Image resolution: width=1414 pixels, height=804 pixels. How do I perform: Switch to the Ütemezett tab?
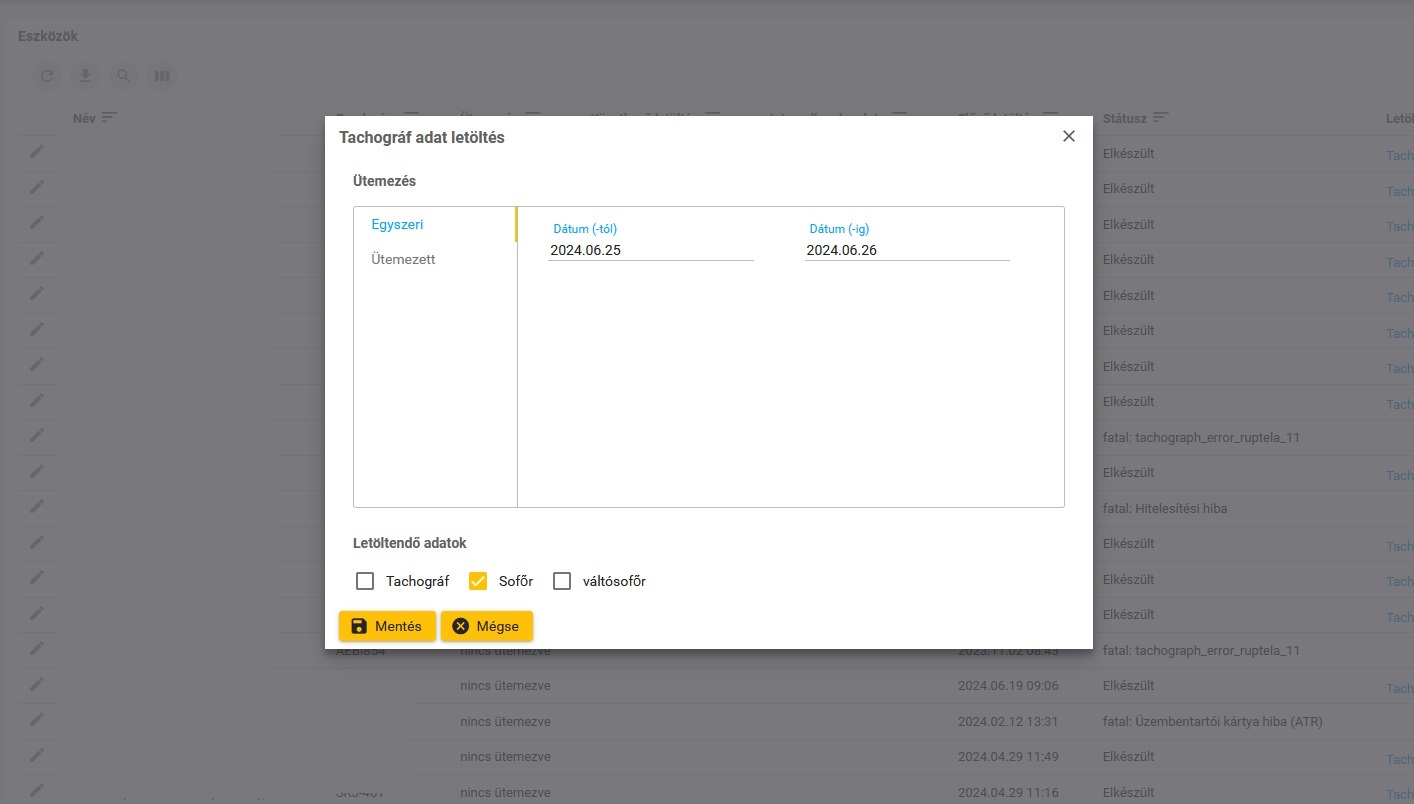click(x=403, y=259)
